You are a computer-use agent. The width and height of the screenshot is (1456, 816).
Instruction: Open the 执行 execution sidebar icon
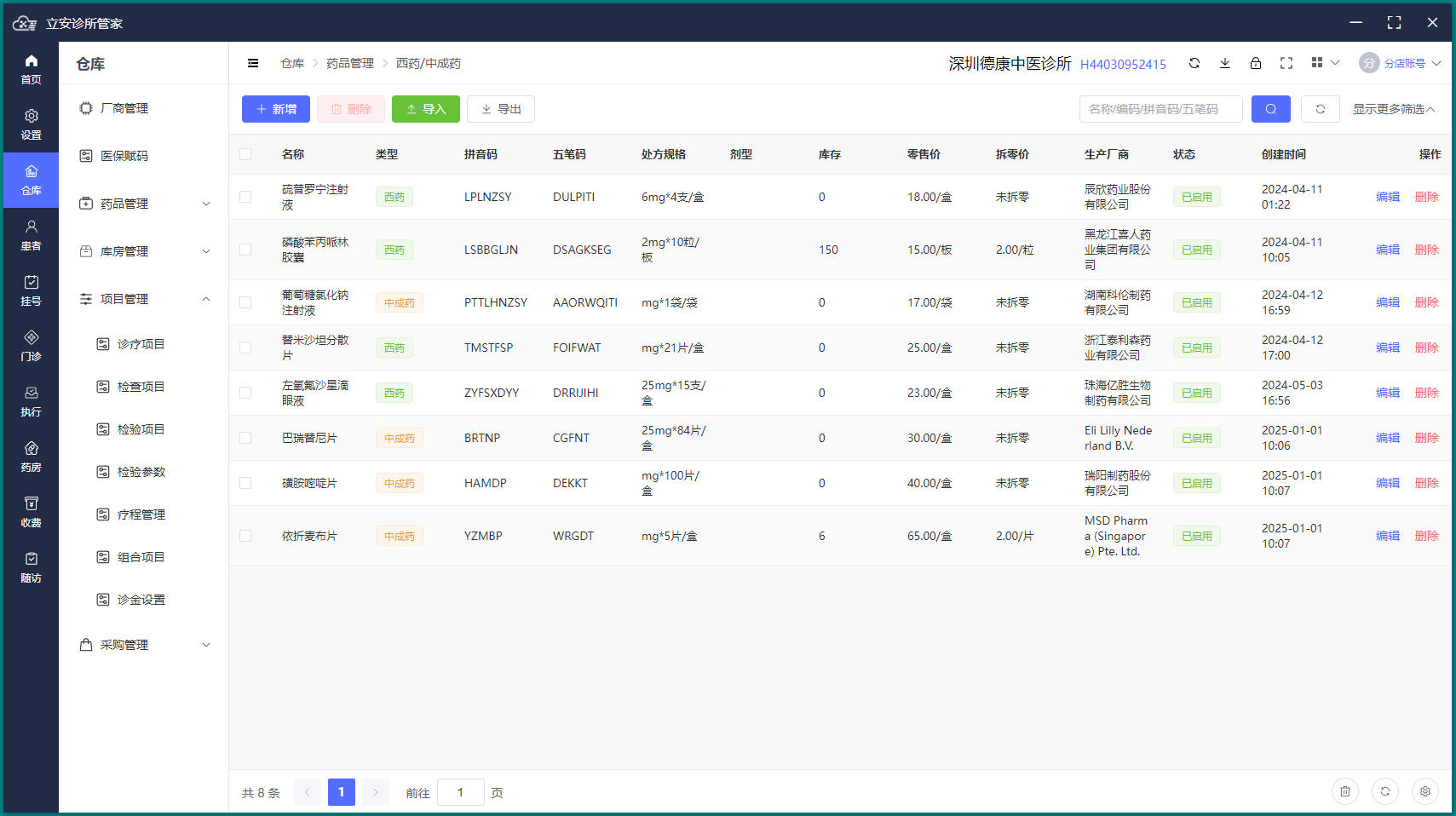click(31, 401)
